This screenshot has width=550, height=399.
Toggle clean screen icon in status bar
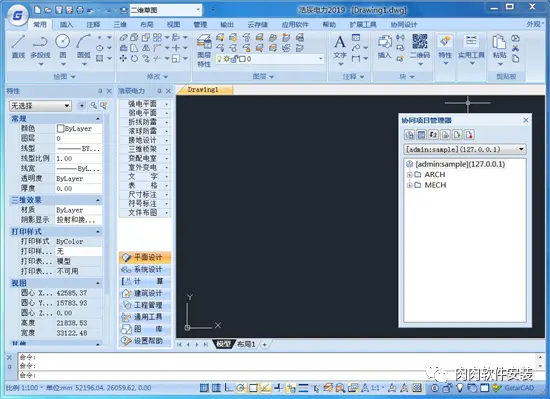click(484, 388)
